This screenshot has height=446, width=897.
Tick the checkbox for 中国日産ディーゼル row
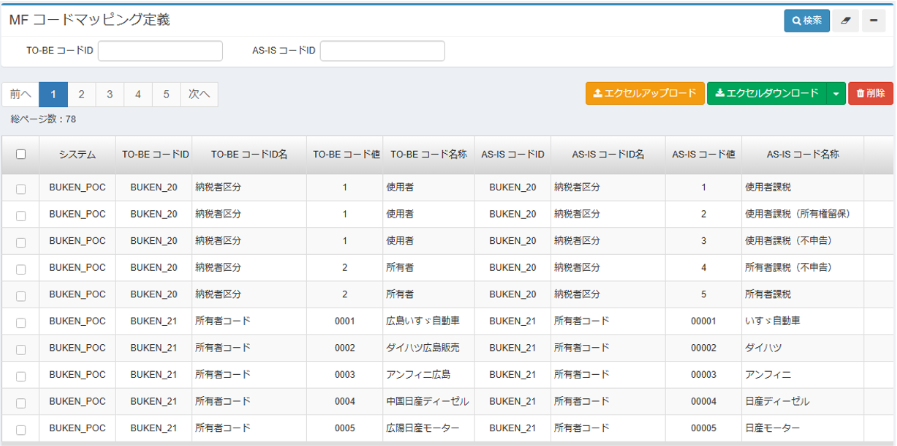point(21,402)
